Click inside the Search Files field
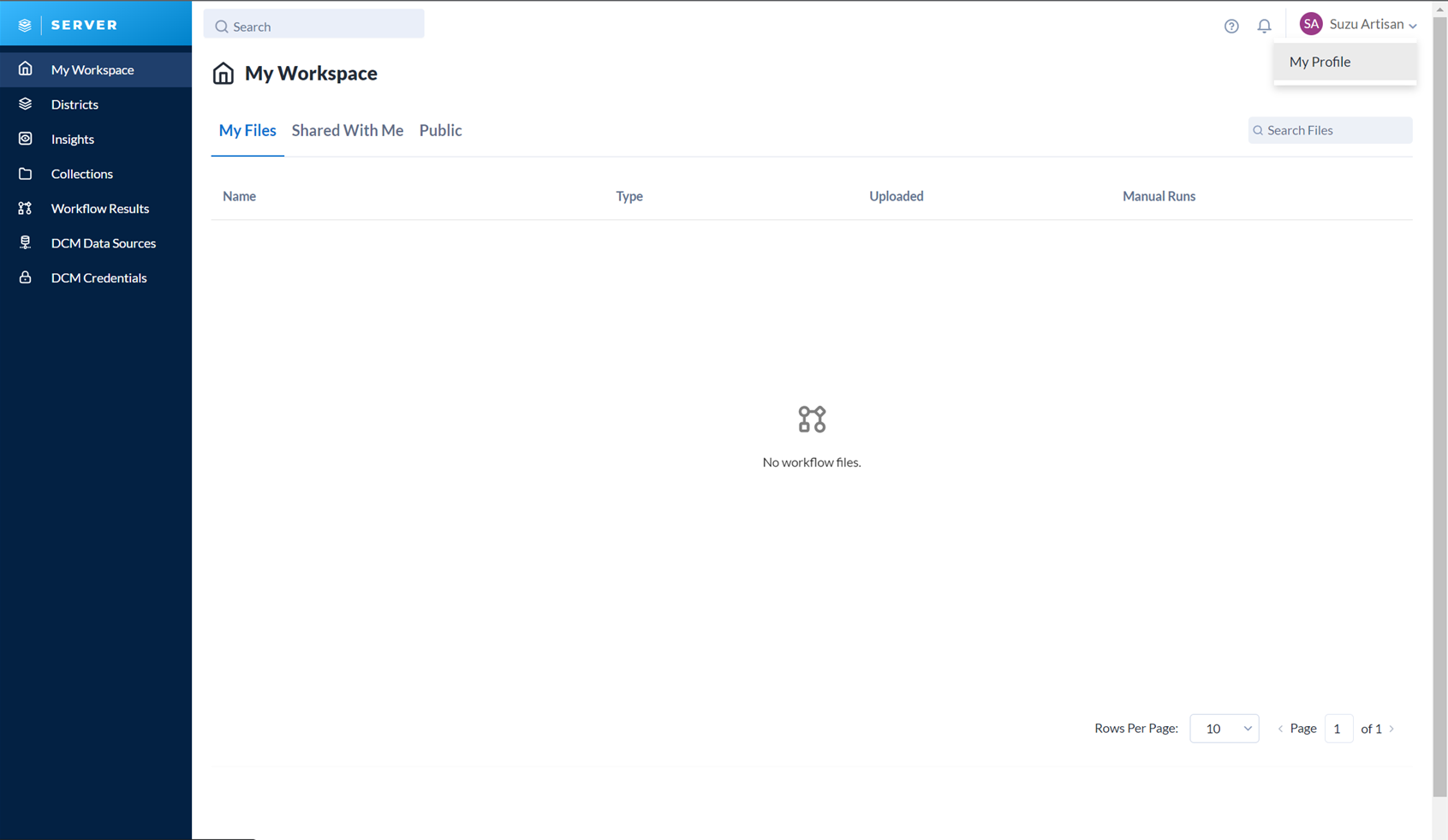1448x840 pixels. pos(1330,130)
